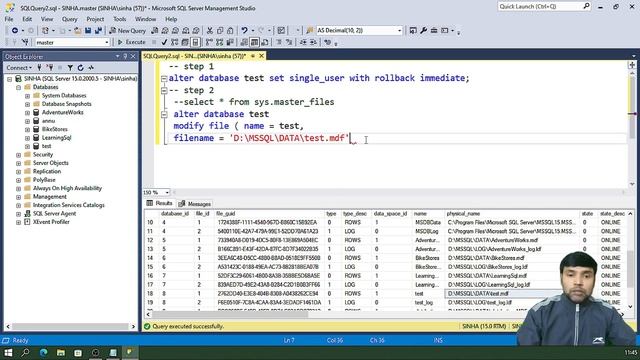
Task: Toggle Results to Grid mode
Action: pyautogui.click(x=254, y=42)
